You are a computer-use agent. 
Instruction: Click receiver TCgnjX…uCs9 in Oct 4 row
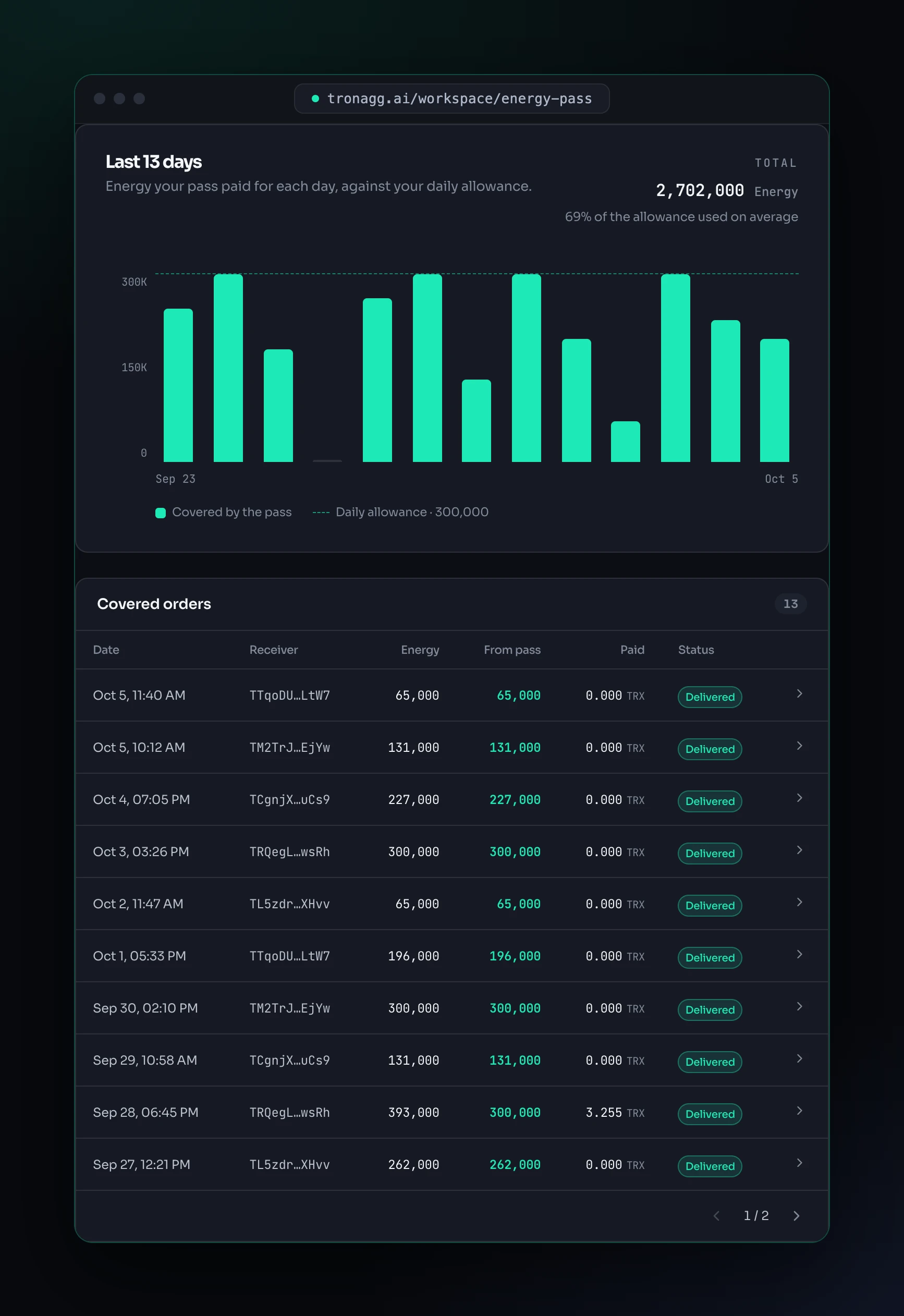289,800
